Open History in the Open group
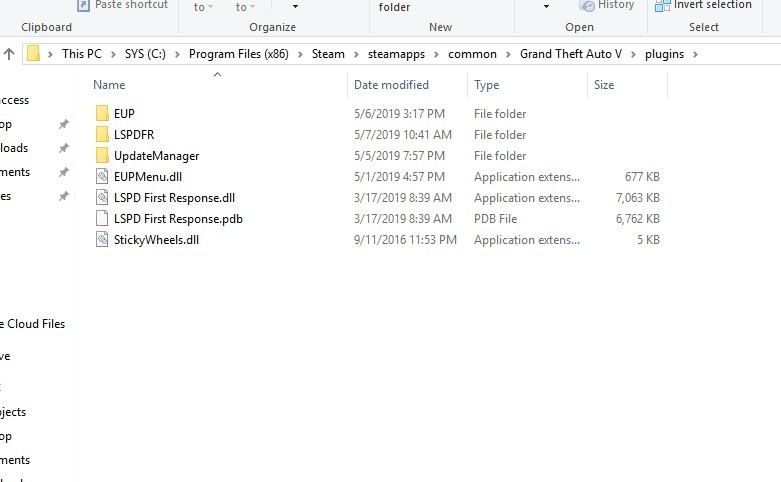 tap(607, 5)
